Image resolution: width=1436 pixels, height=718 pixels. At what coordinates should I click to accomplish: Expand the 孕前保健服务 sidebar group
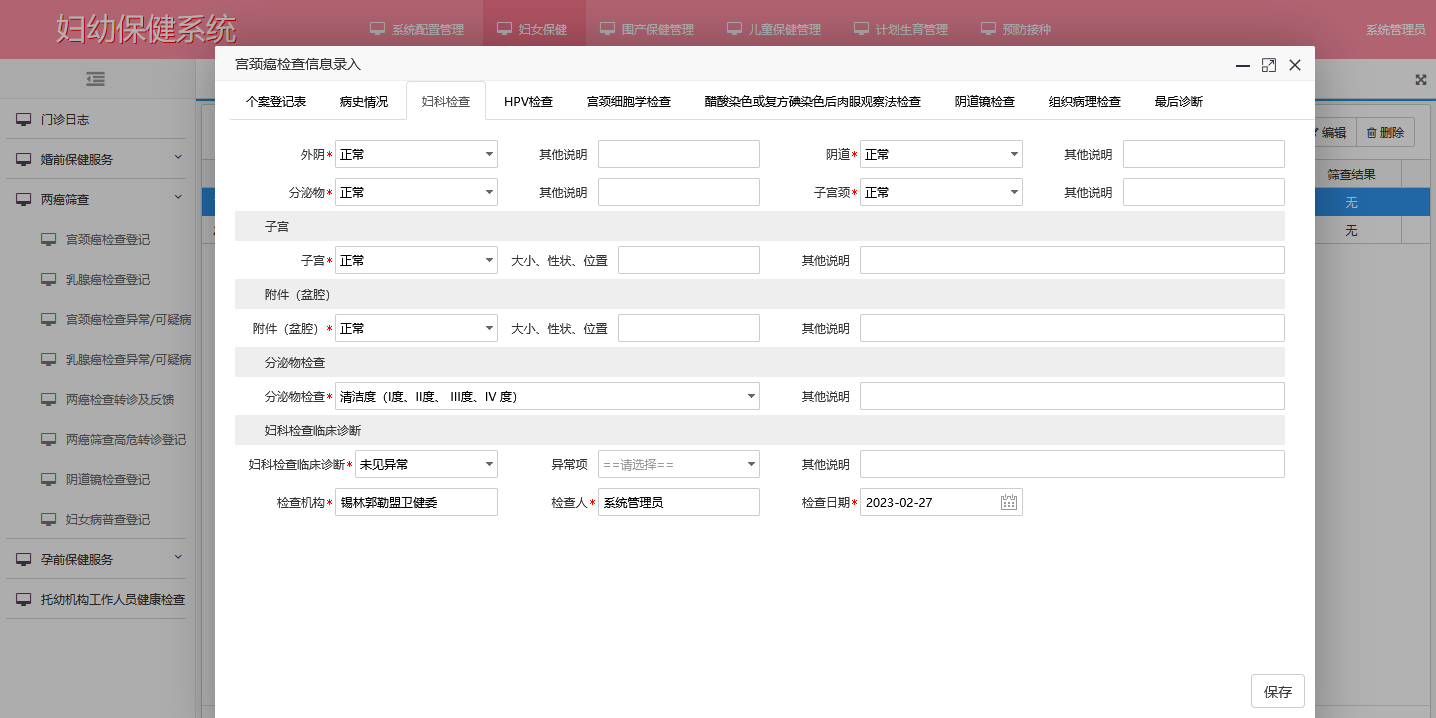(178, 558)
